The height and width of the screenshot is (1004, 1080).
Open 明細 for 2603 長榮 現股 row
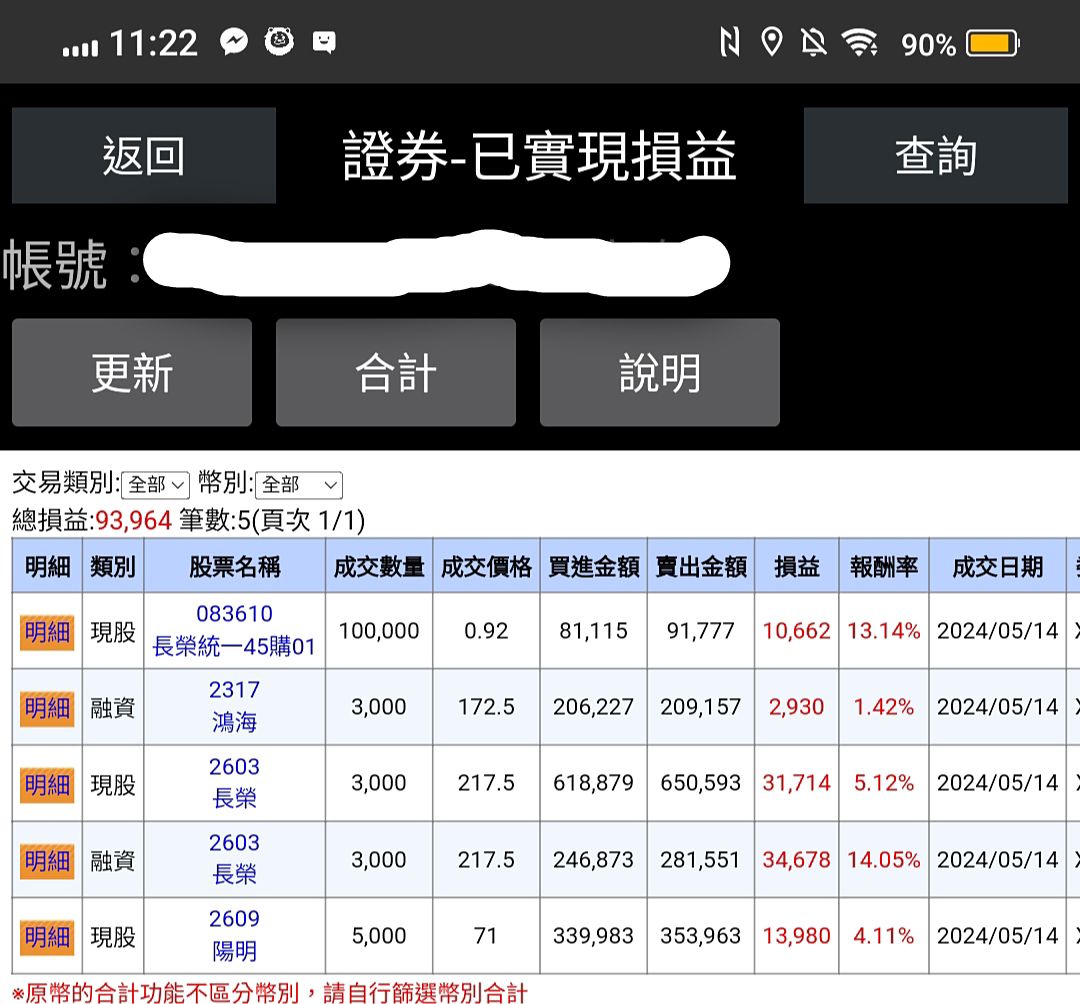tap(47, 784)
